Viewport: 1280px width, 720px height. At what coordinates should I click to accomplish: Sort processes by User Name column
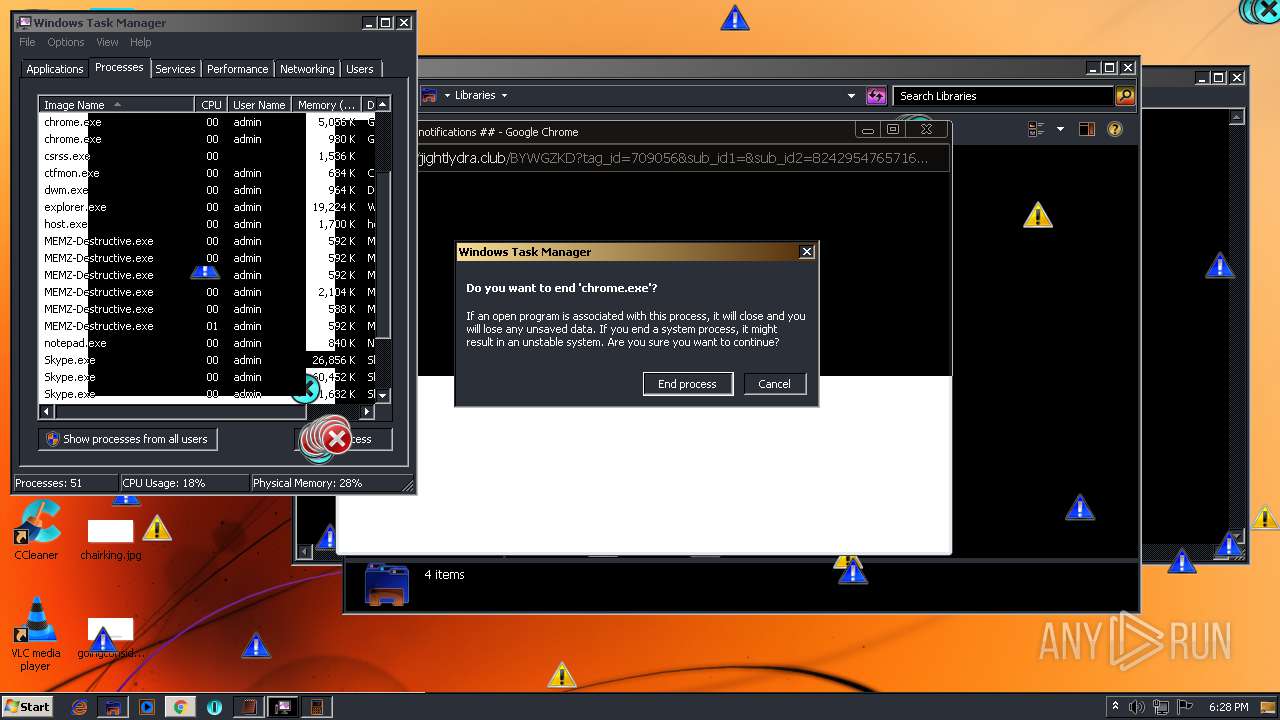pos(260,105)
